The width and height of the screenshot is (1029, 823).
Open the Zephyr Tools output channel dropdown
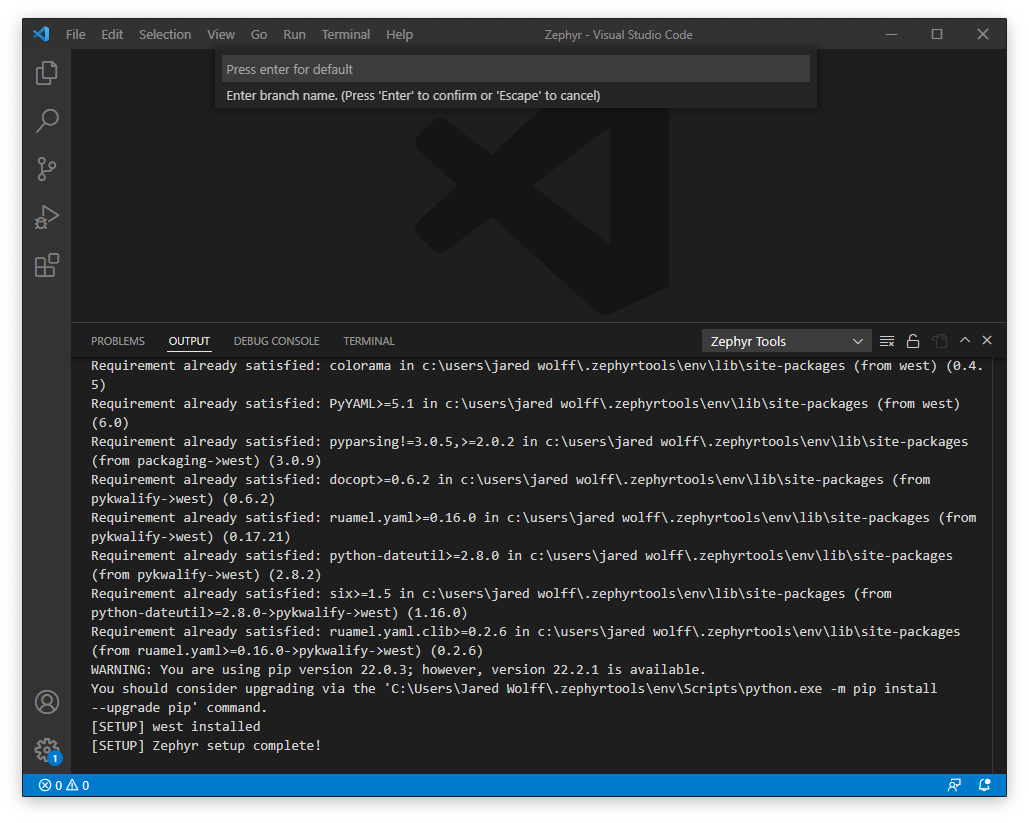[786, 341]
